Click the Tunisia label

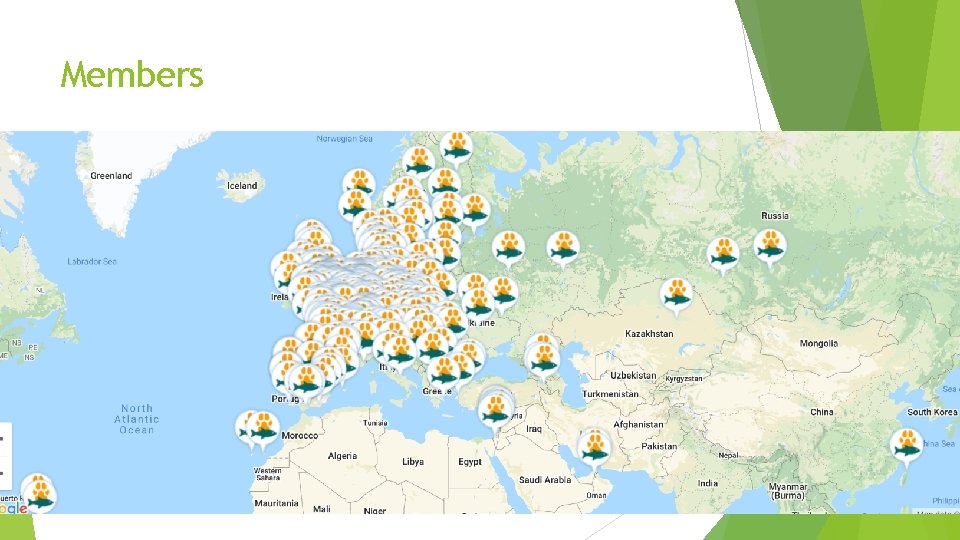pos(375,423)
